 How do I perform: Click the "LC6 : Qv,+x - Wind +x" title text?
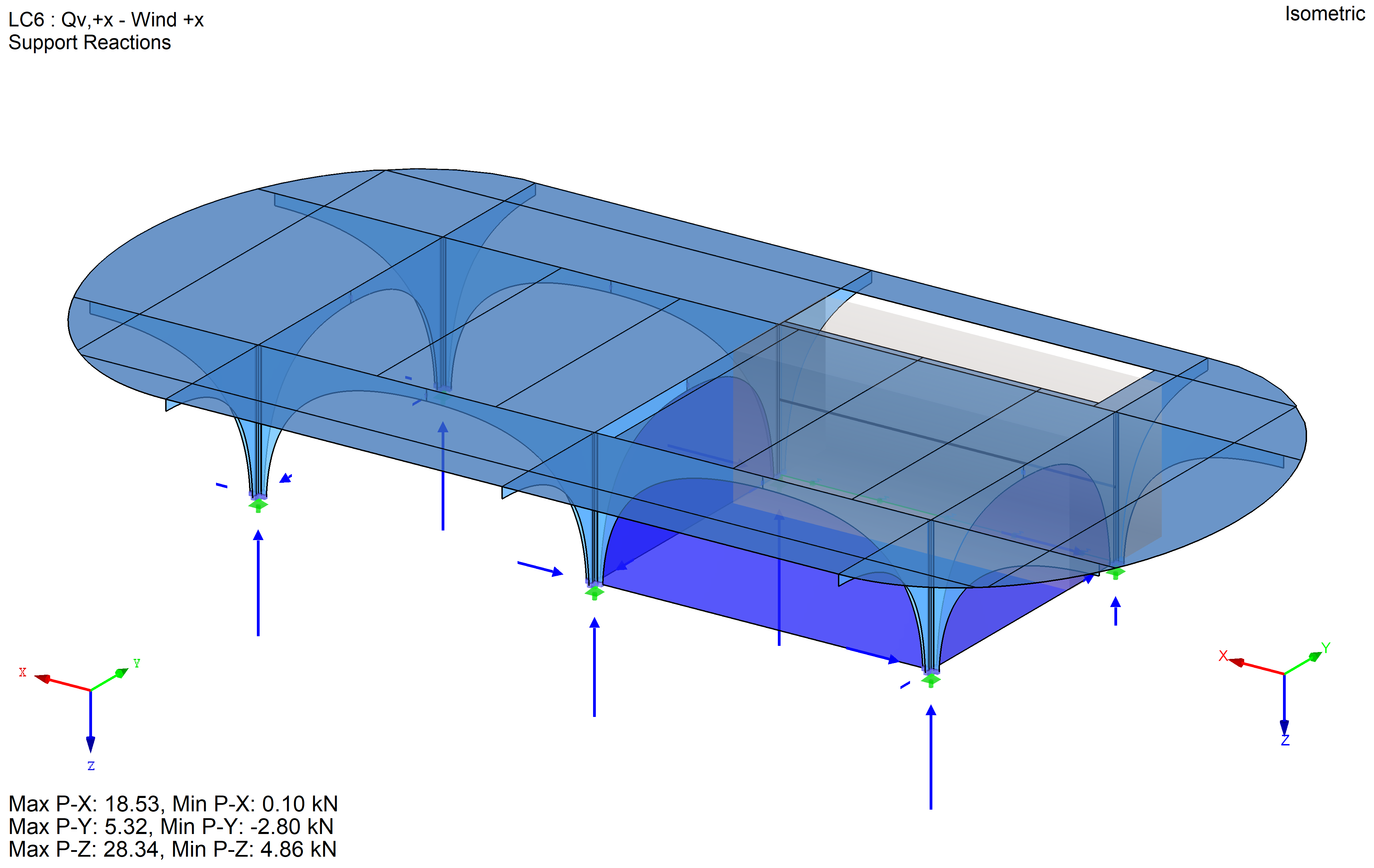(x=106, y=20)
